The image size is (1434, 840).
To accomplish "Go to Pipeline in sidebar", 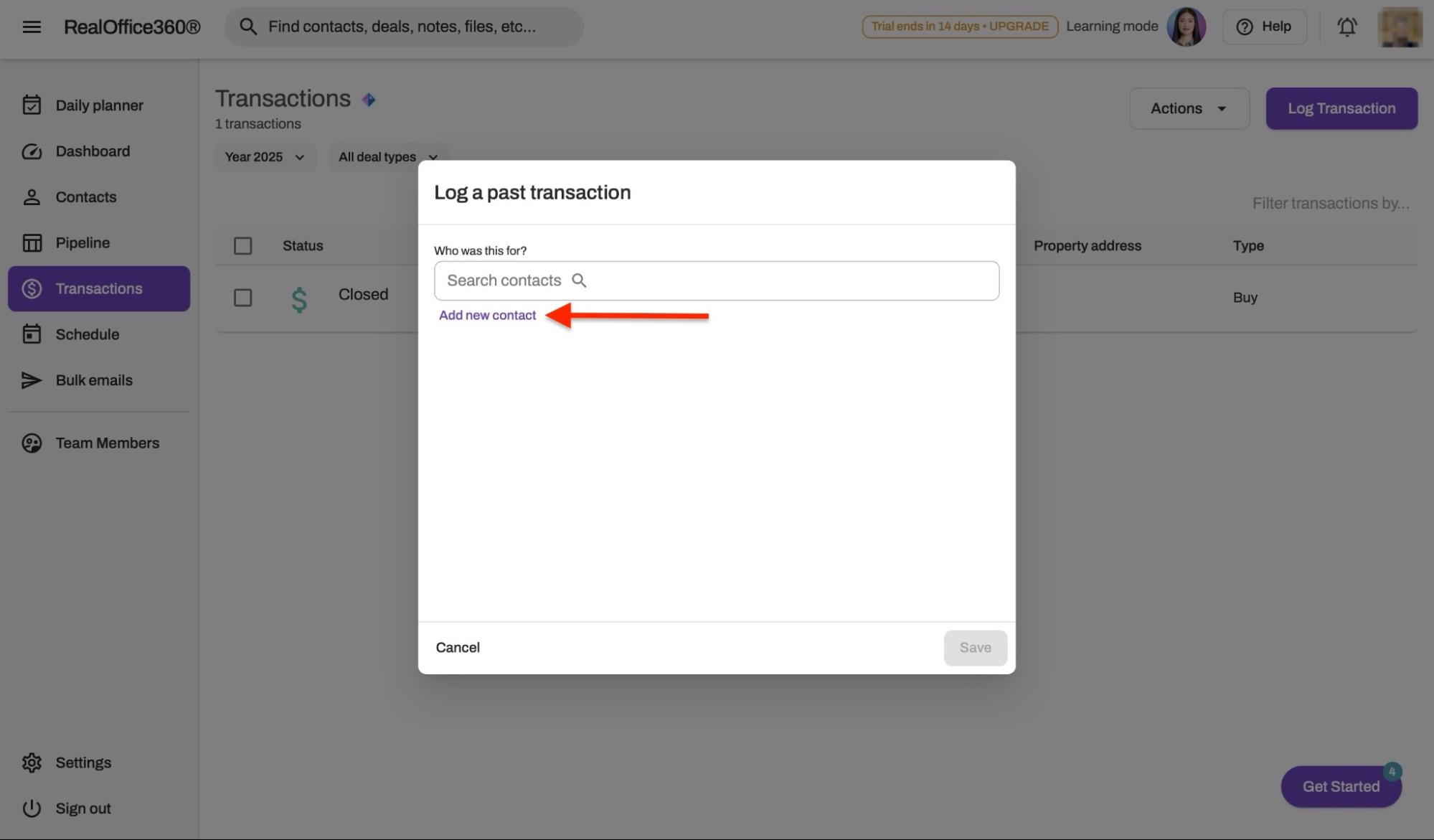I will (82, 243).
